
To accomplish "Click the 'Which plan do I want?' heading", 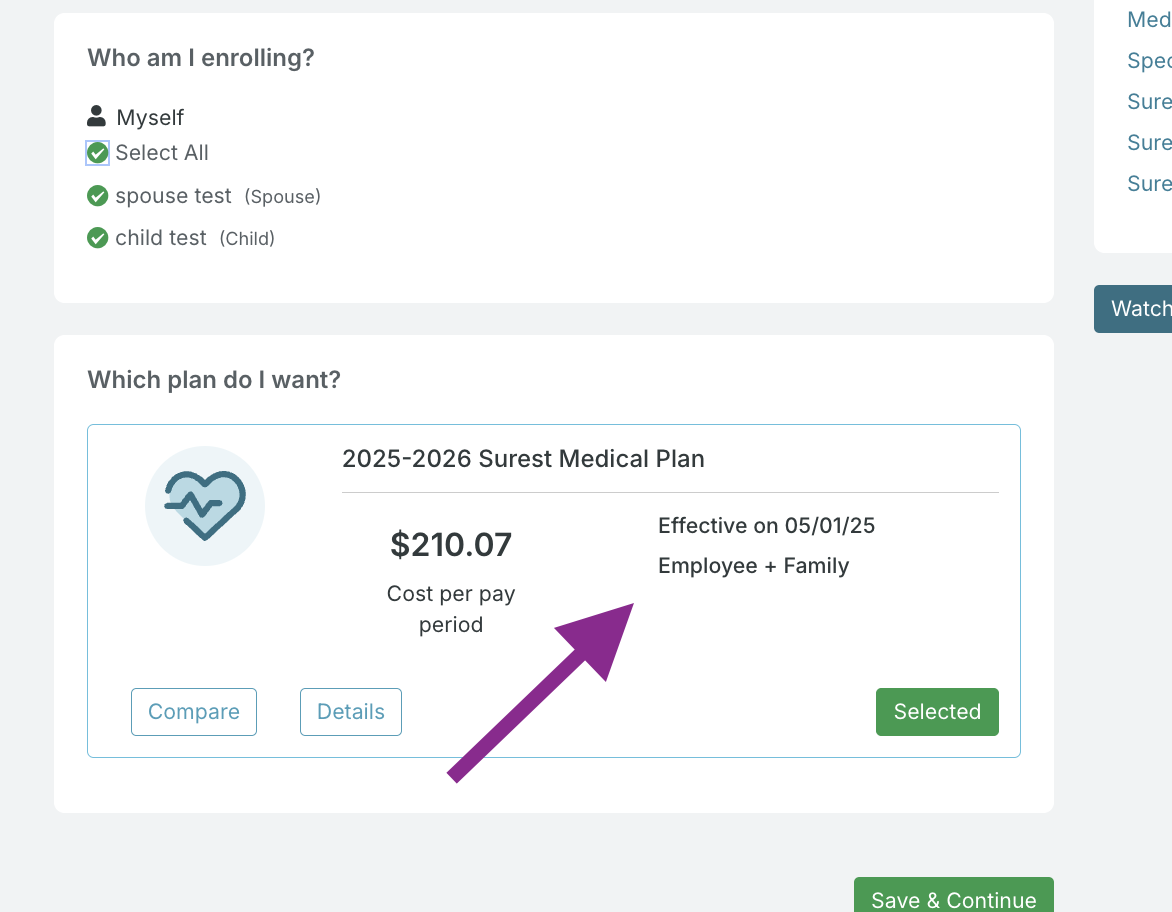I will [214, 380].
